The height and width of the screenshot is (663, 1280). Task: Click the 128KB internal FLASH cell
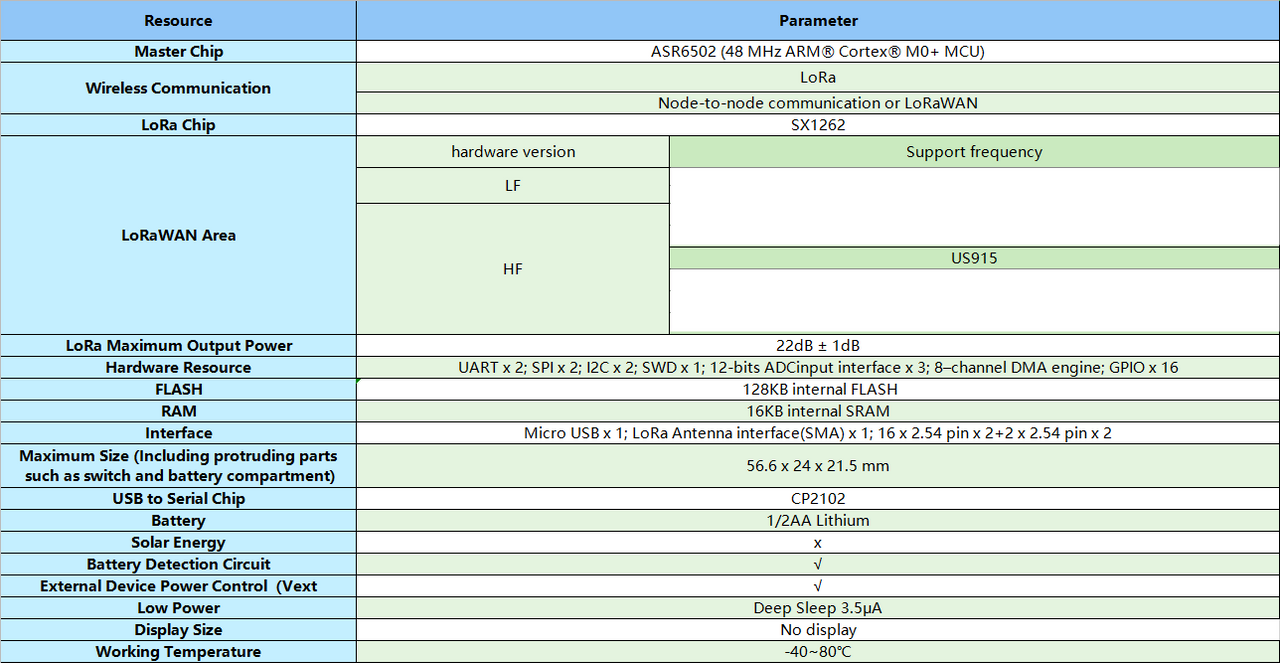817,389
